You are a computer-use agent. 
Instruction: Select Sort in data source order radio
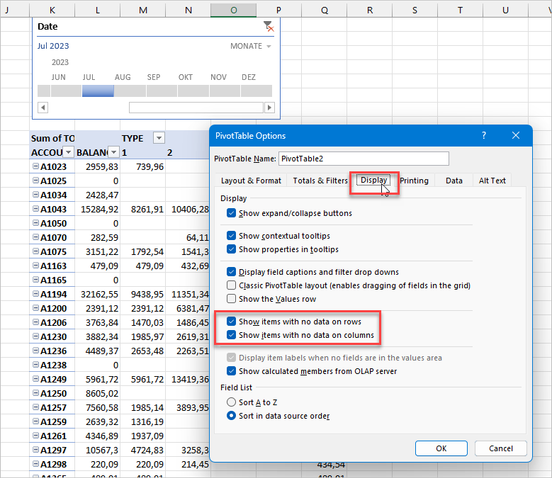(231, 416)
